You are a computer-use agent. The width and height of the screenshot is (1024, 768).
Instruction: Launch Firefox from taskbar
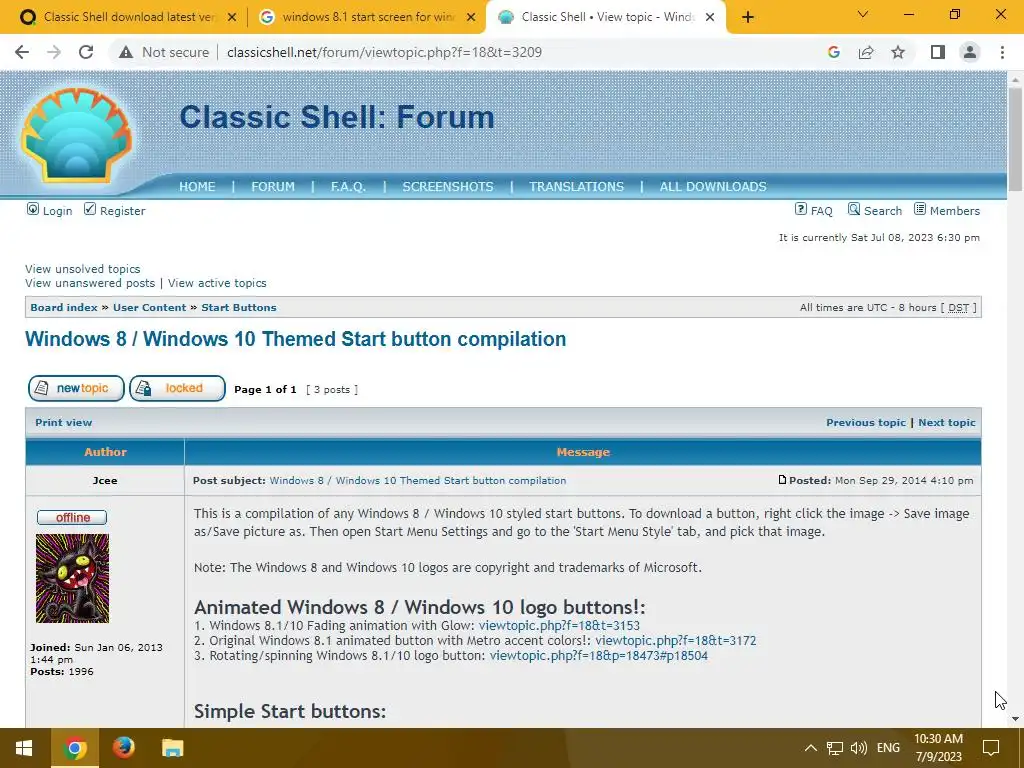pyautogui.click(x=123, y=748)
